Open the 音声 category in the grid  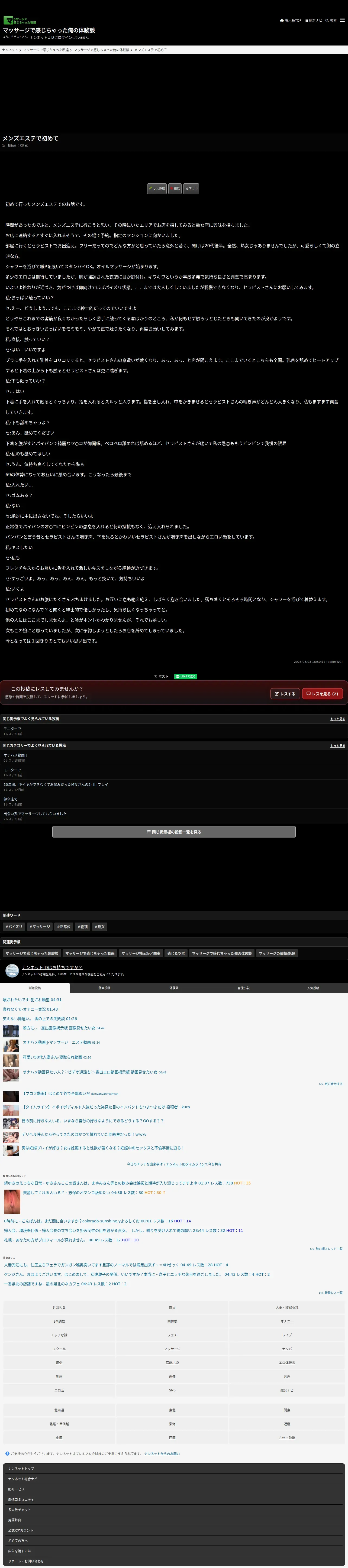click(x=287, y=1376)
